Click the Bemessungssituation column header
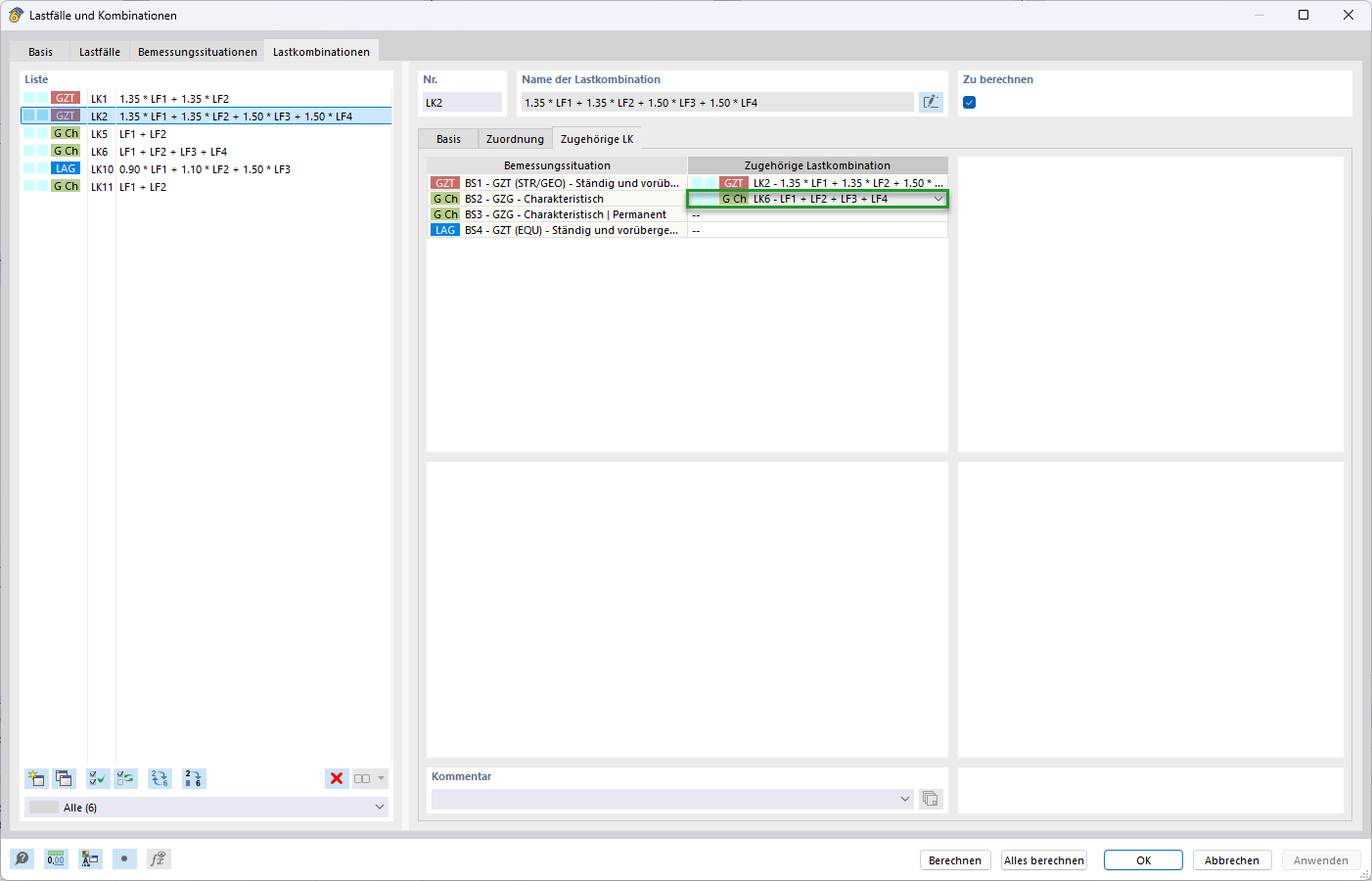1372x881 pixels. (x=557, y=165)
